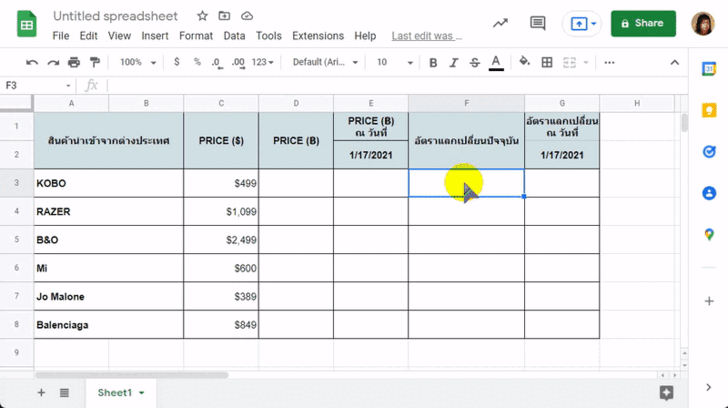Open the text color picker
The height and width of the screenshot is (408, 728).
[496, 62]
